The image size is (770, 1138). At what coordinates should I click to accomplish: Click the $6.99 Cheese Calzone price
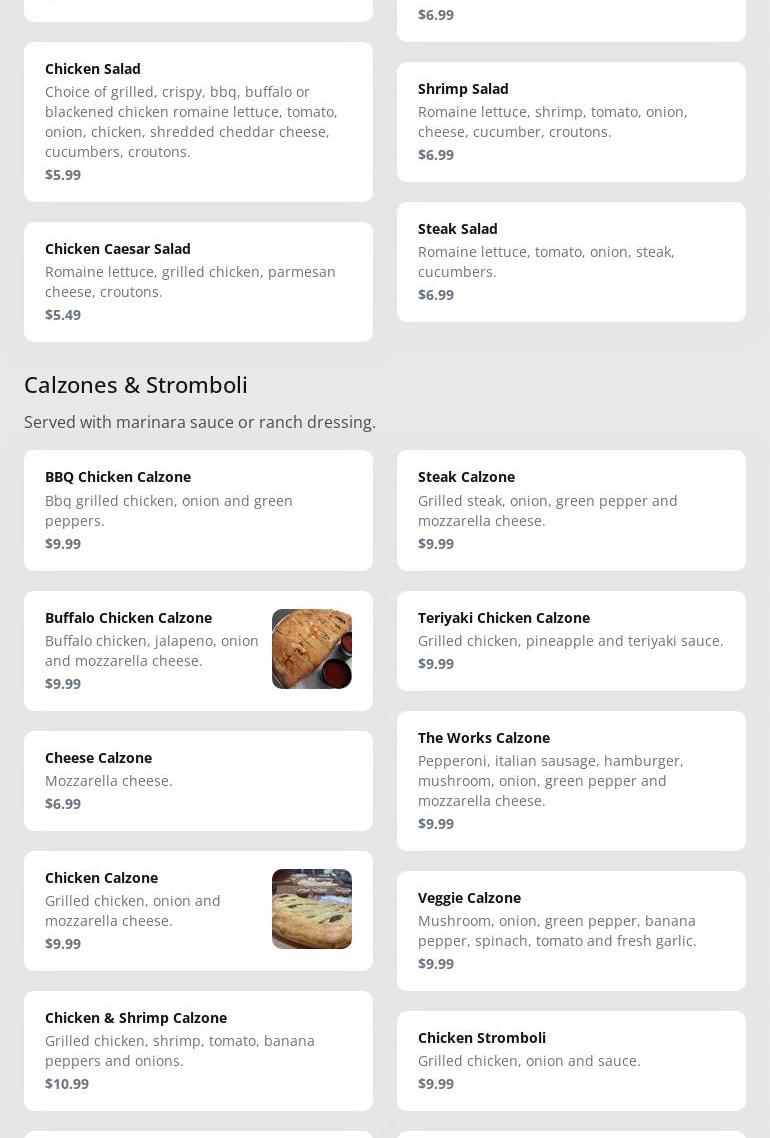tap(63, 804)
